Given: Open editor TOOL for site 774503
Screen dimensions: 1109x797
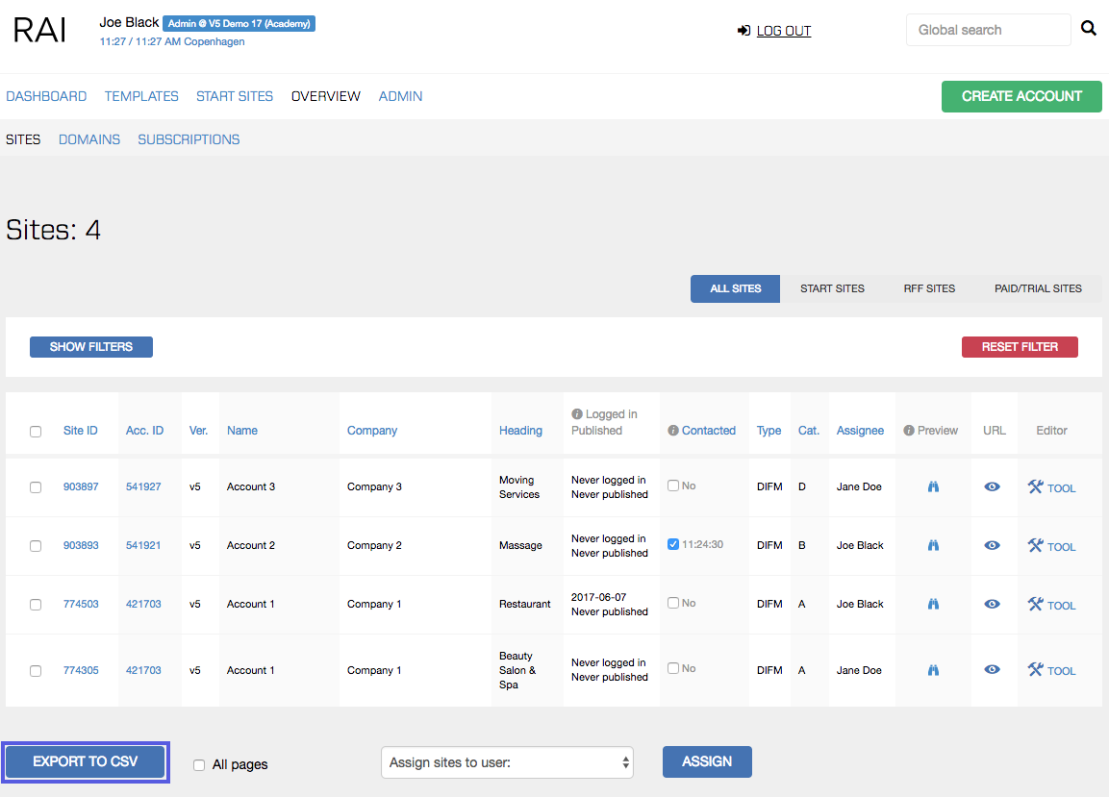Looking at the screenshot, I should pyautogui.click(x=1052, y=605).
